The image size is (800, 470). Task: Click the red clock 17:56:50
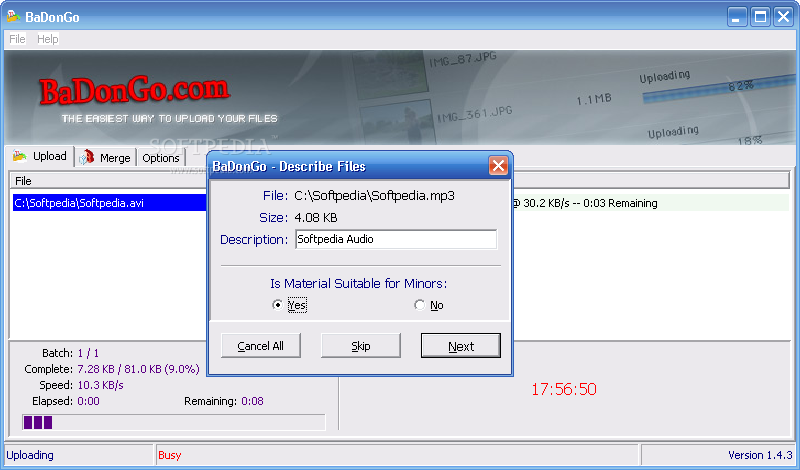pos(564,389)
